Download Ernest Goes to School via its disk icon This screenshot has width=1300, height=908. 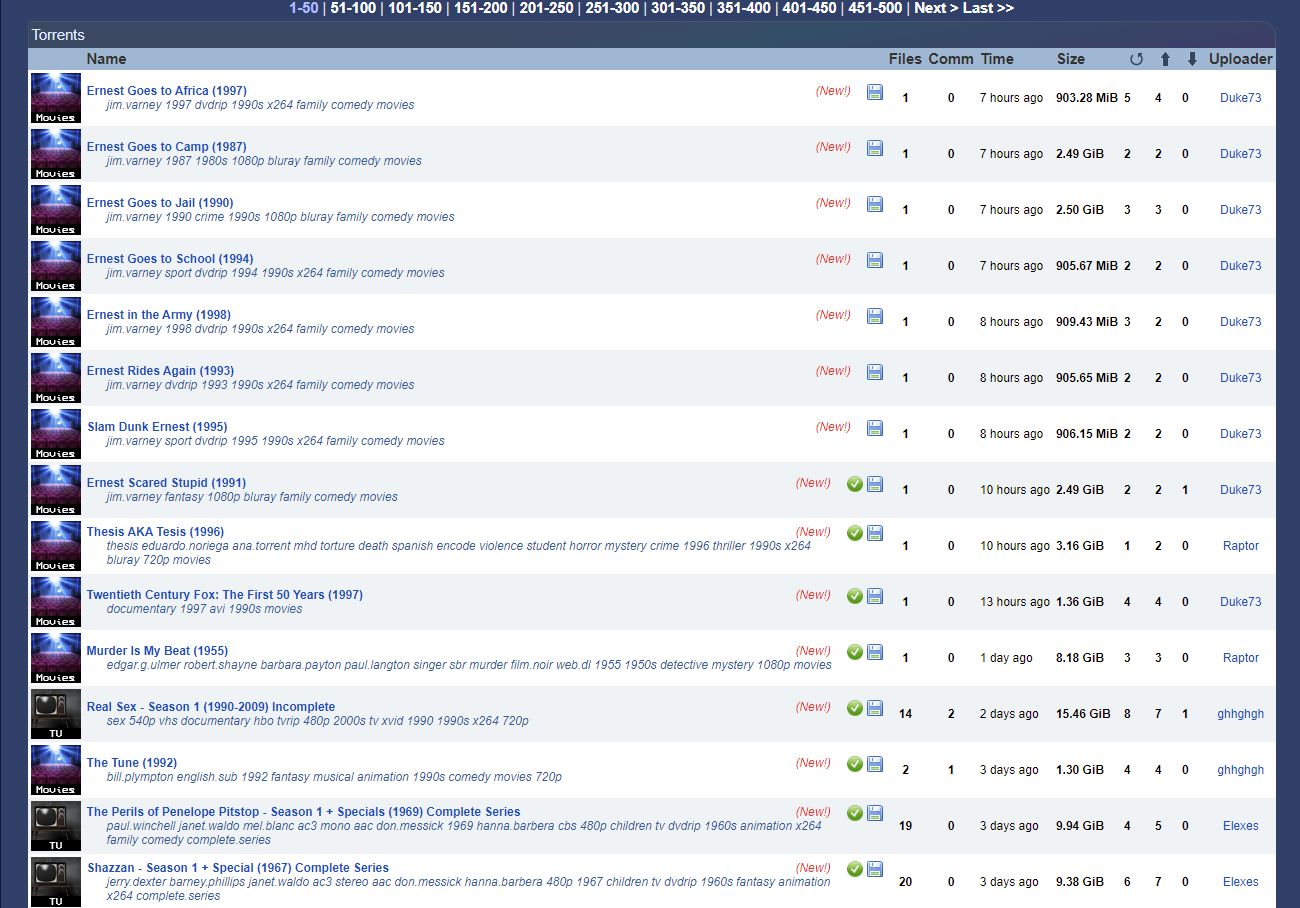coord(875,260)
